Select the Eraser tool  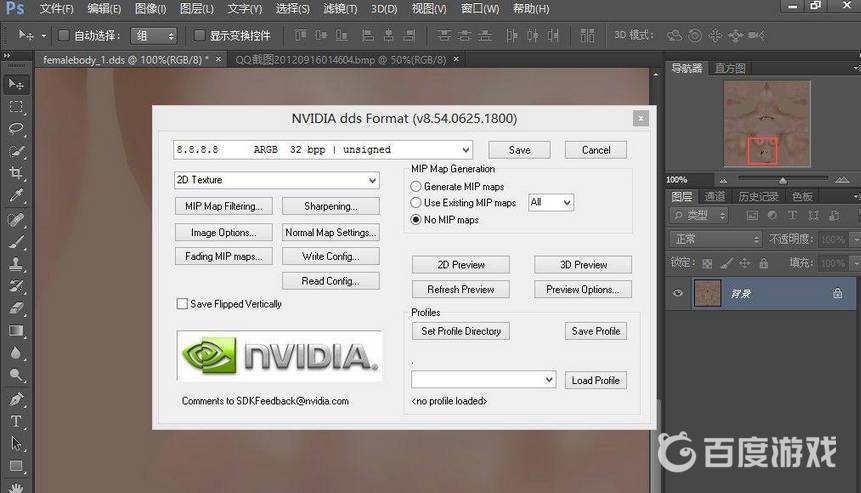tap(16, 309)
